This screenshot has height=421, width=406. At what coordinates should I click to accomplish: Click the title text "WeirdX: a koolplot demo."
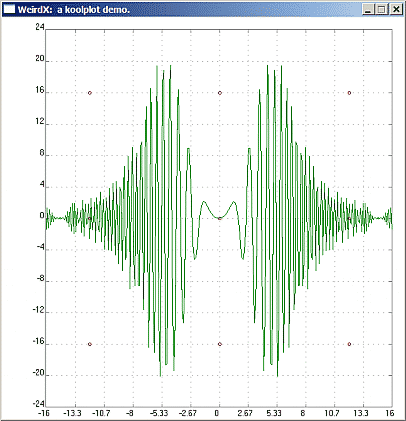pos(73,10)
